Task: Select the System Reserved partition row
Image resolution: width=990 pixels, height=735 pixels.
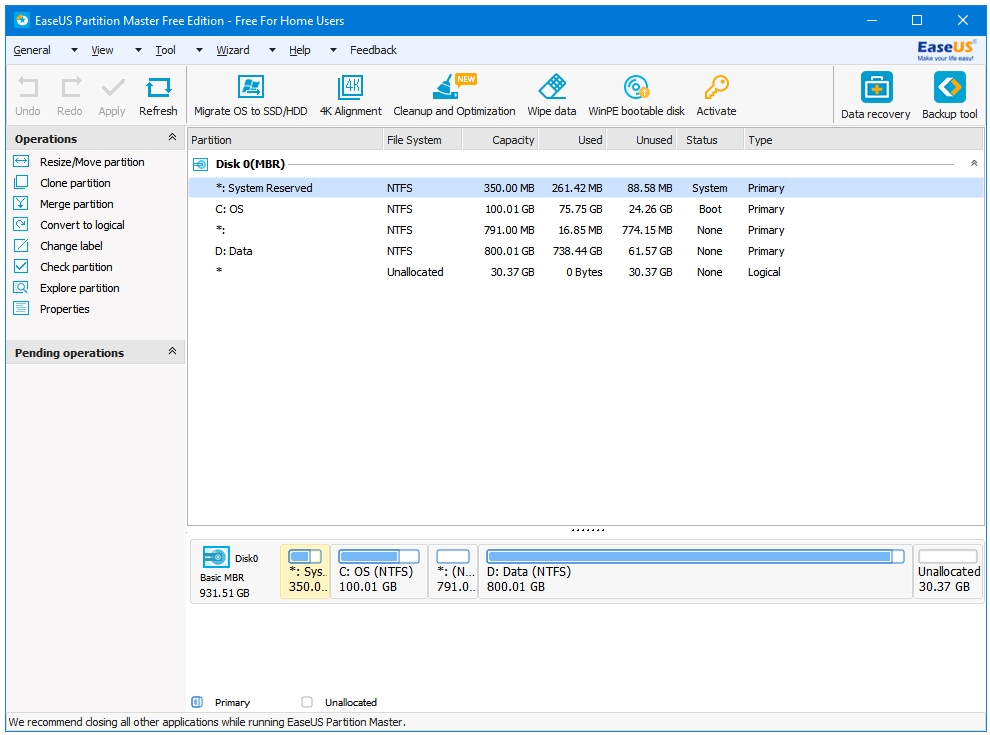Action: (x=585, y=188)
